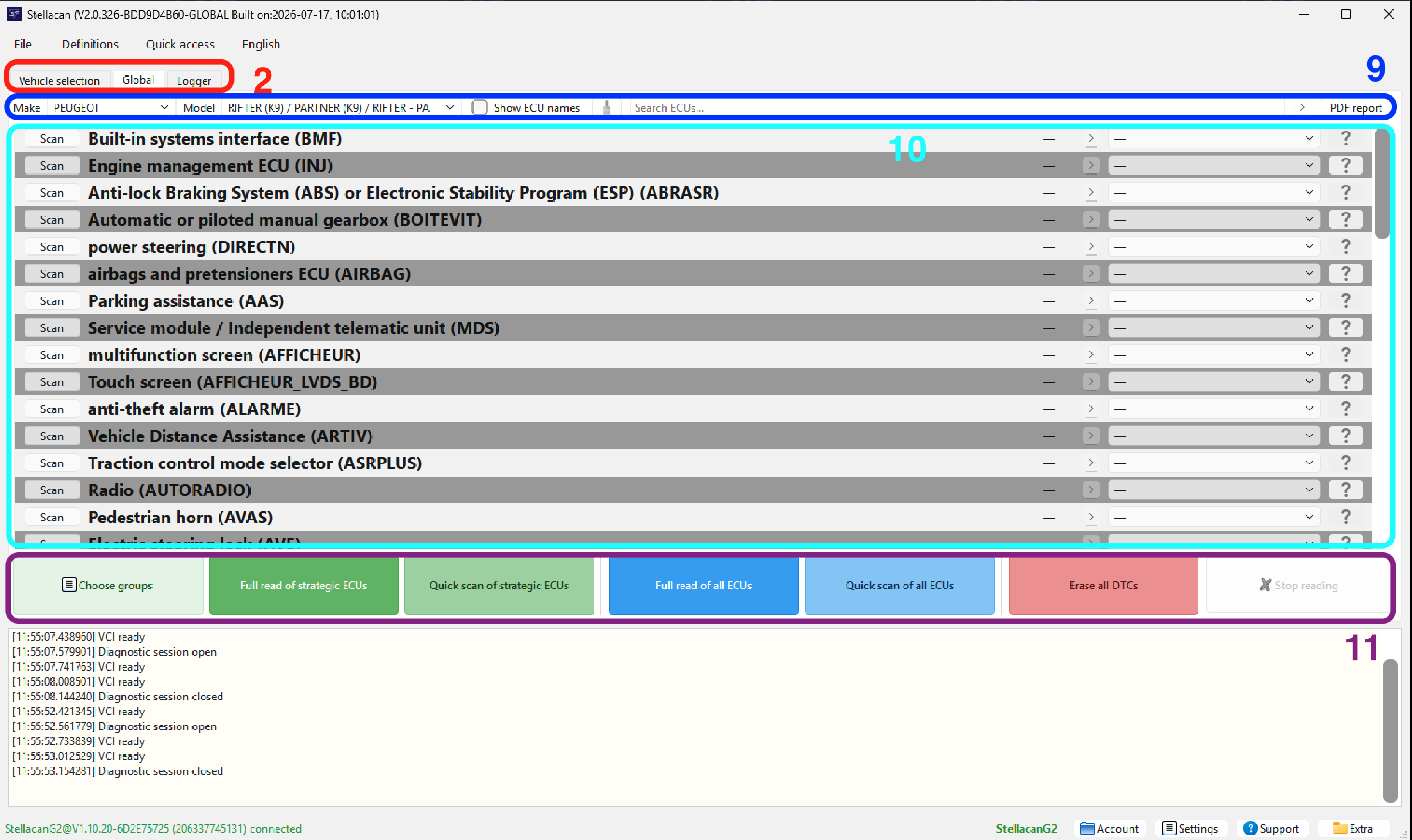Click help icon for gearbox (BOITEVIT)
1412x840 pixels.
click(x=1345, y=219)
